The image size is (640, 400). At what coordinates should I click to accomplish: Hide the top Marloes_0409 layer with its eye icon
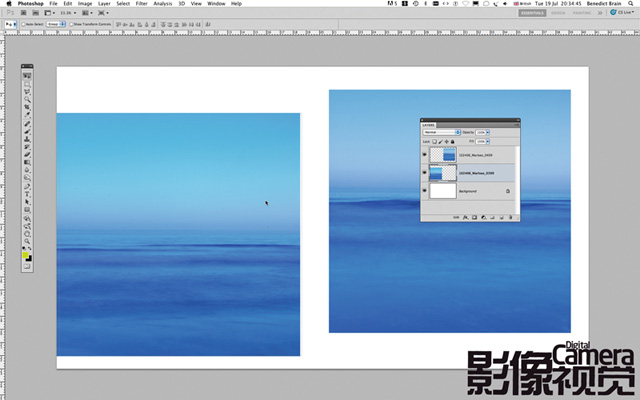click(424, 155)
